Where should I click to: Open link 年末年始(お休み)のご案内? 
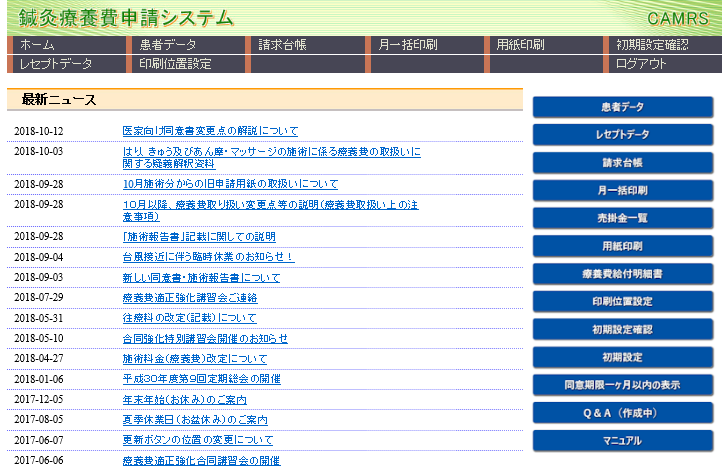coord(185,400)
